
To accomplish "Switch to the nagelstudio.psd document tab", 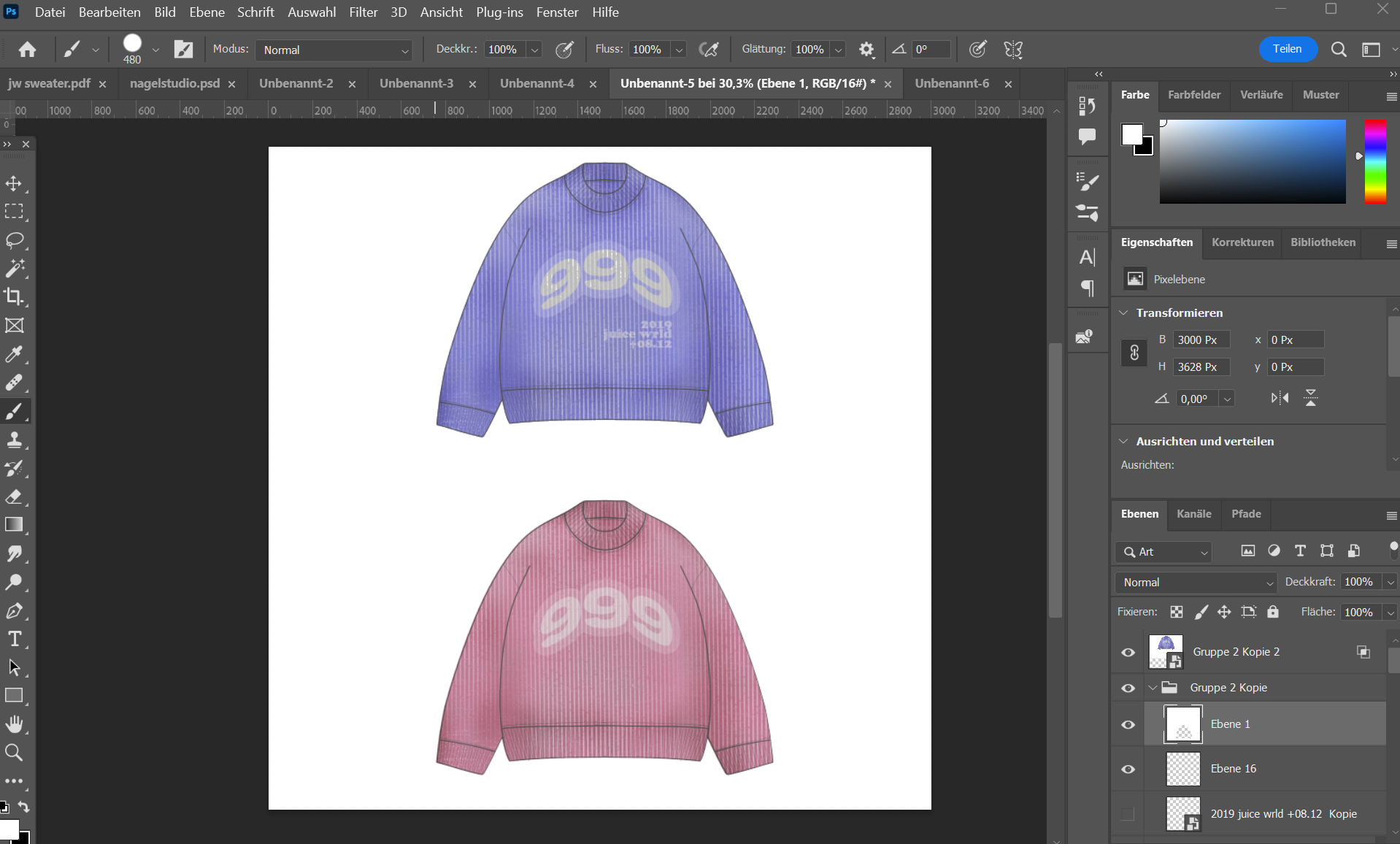I will [174, 83].
